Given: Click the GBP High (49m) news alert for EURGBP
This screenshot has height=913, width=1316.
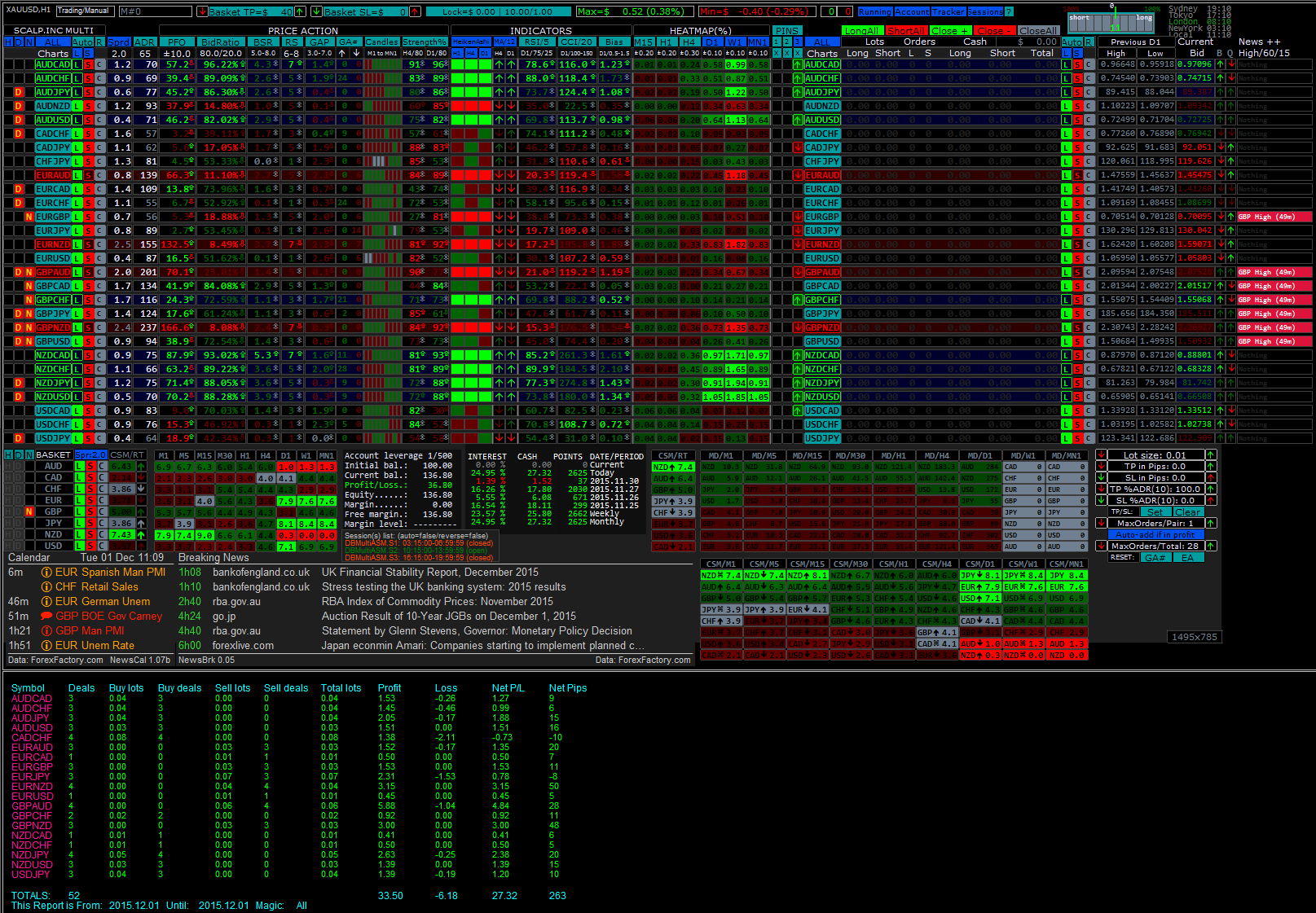Looking at the screenshot, I should pyautogui.click(x=1274, y=217).
